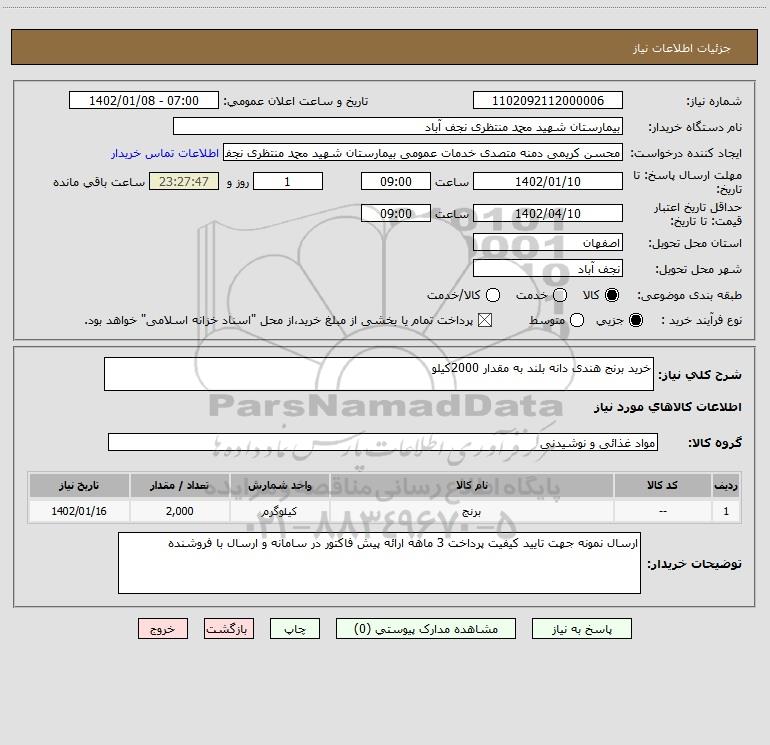Select the جزیی purchase type radio
The image size is (770, 745).
pos(635,320)
